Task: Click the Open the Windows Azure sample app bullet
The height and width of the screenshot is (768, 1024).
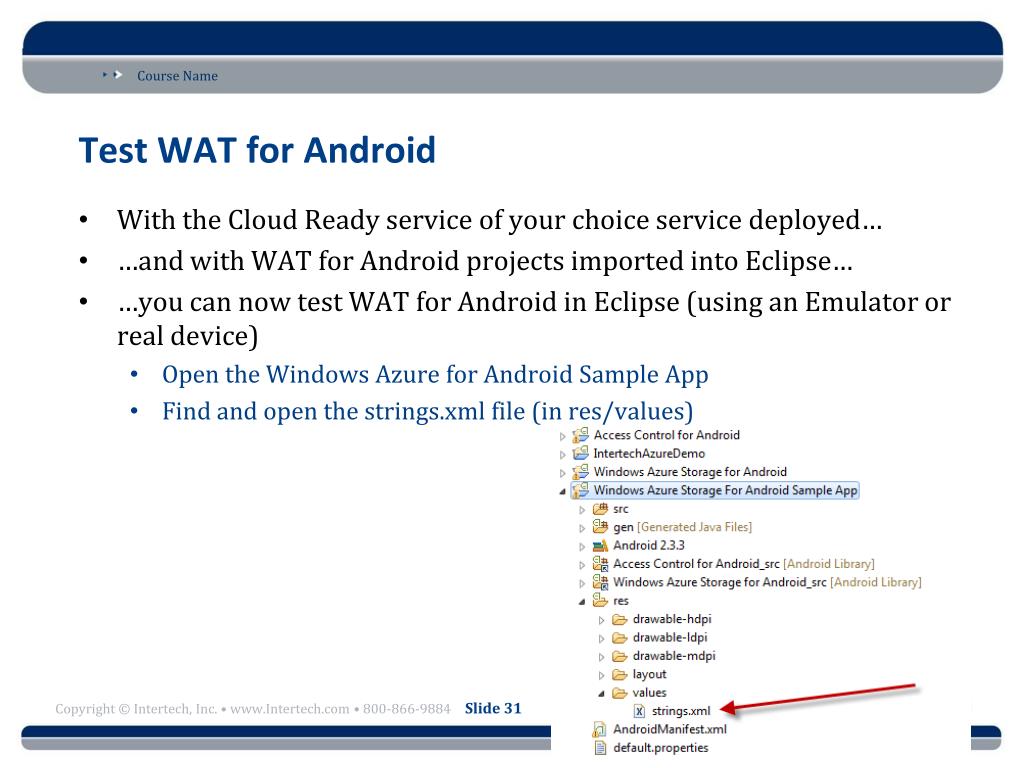Action: (435, 375)
